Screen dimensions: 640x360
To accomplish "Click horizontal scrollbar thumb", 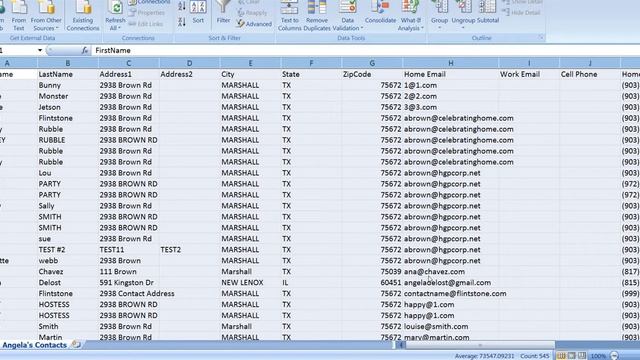I will click(480, 345).
